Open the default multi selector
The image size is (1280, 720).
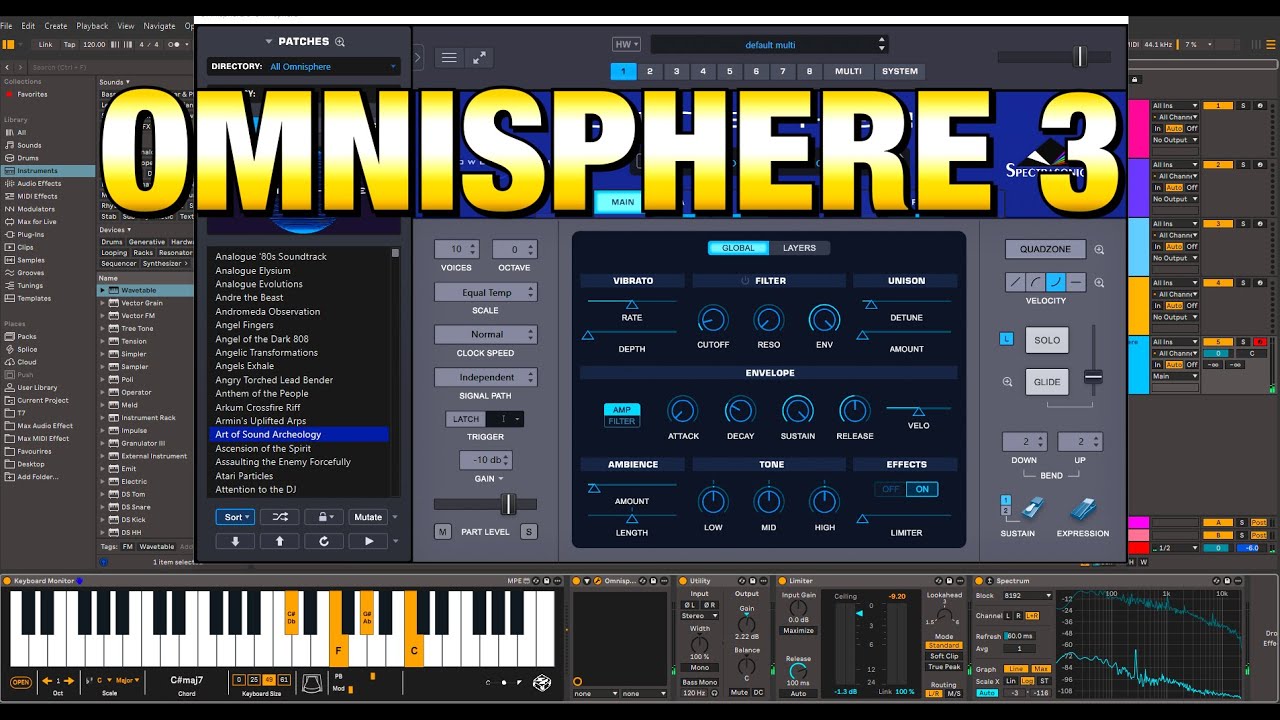pos(769,45)
